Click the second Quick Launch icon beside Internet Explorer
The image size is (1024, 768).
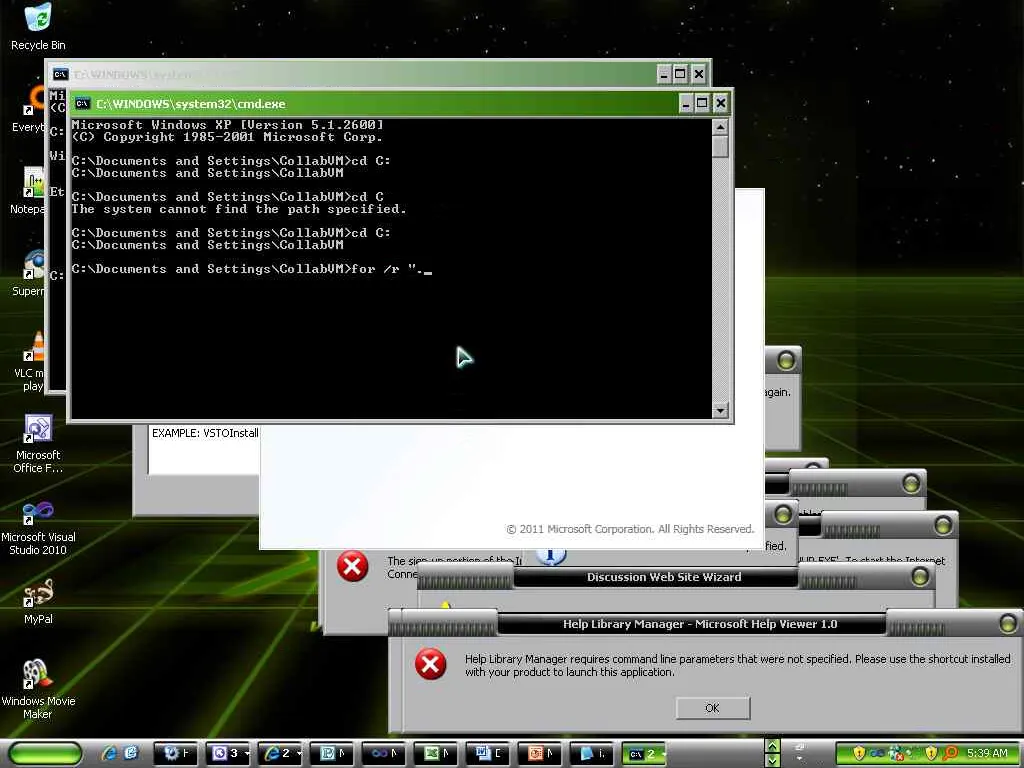131,754
